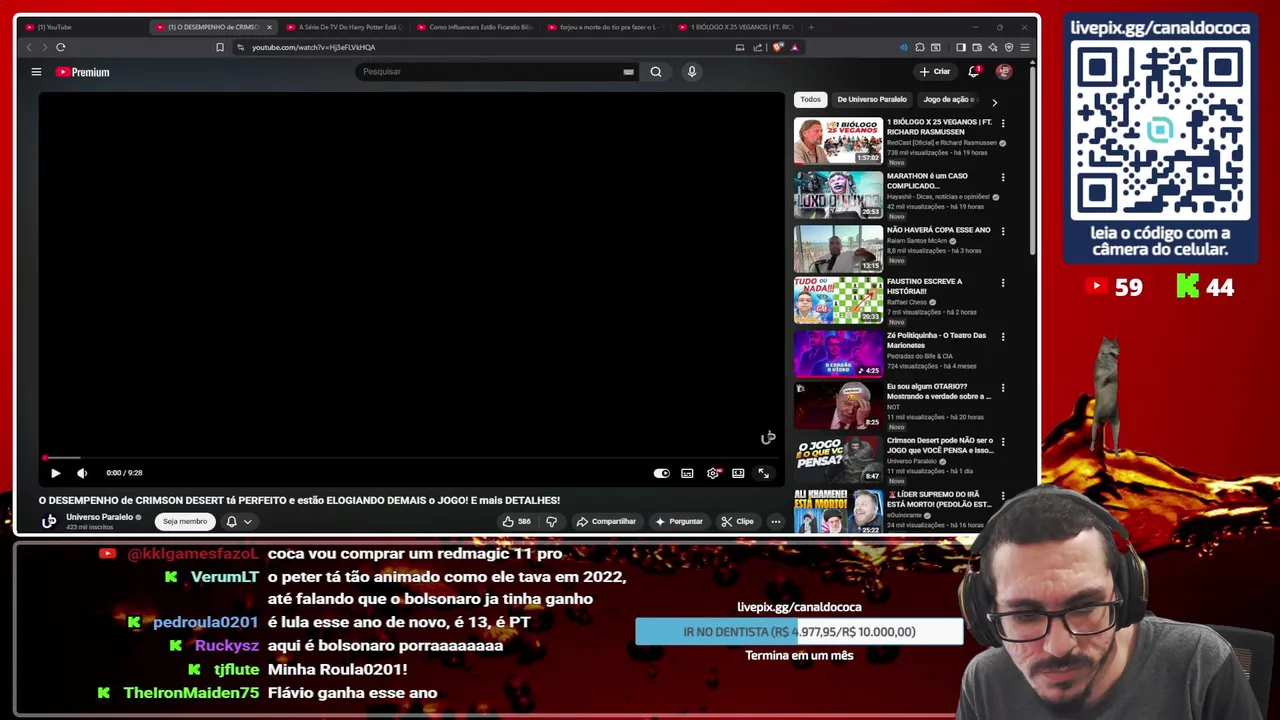
Task: Open options for NÃO HAVERÁ COPA video
Action: (x=1003, y=231)
